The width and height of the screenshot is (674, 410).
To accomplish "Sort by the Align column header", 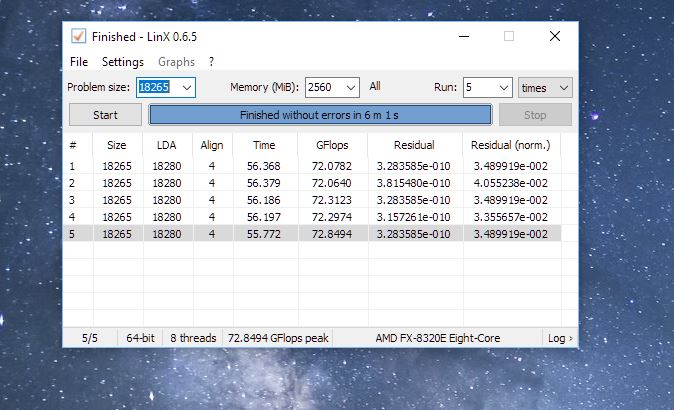I will coord(212,145).
